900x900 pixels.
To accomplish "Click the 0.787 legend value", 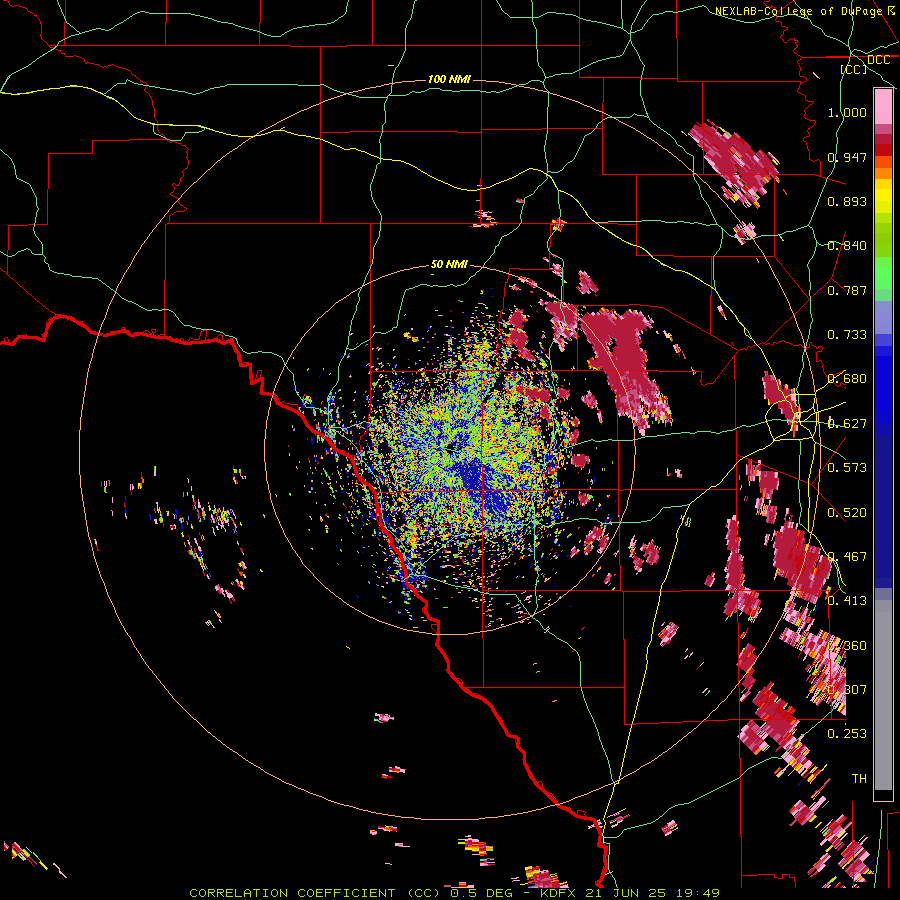I will coord(847,290).
